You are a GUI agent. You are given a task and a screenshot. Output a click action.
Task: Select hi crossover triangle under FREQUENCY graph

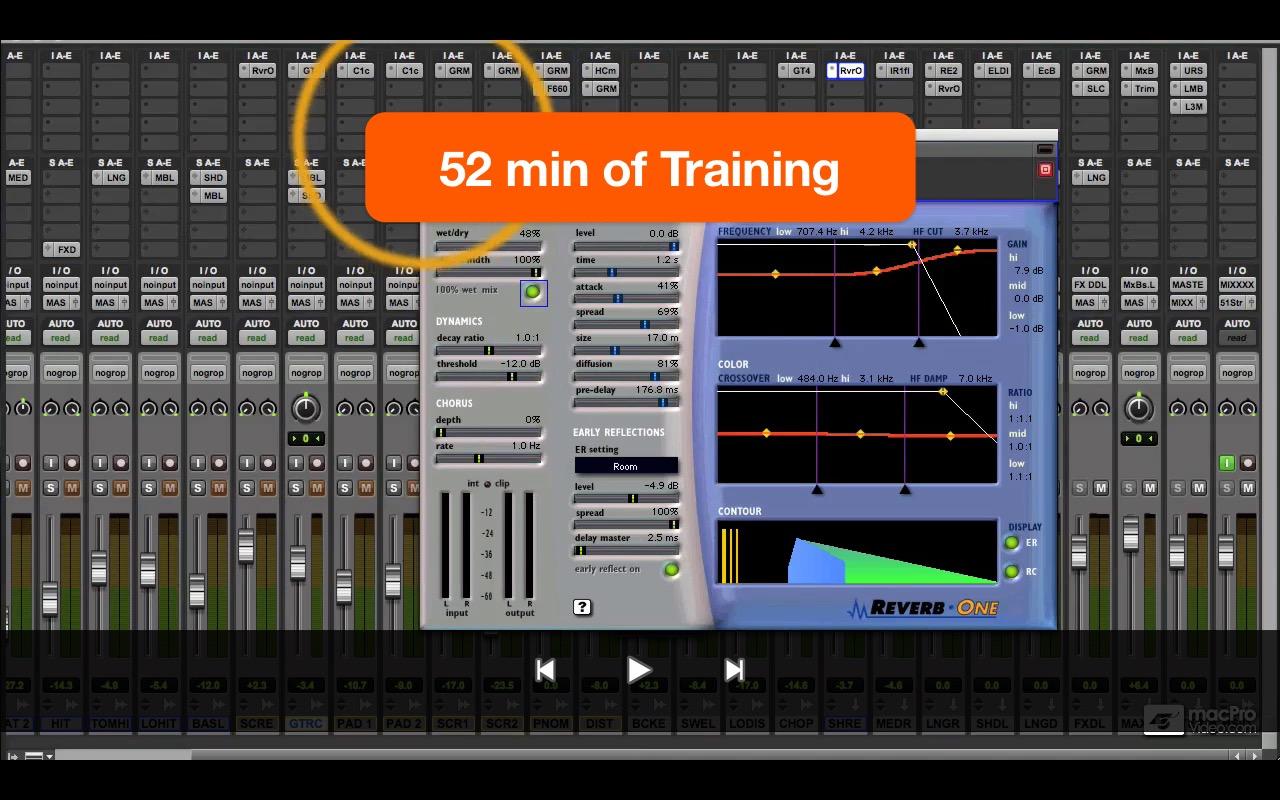[919, 342]
